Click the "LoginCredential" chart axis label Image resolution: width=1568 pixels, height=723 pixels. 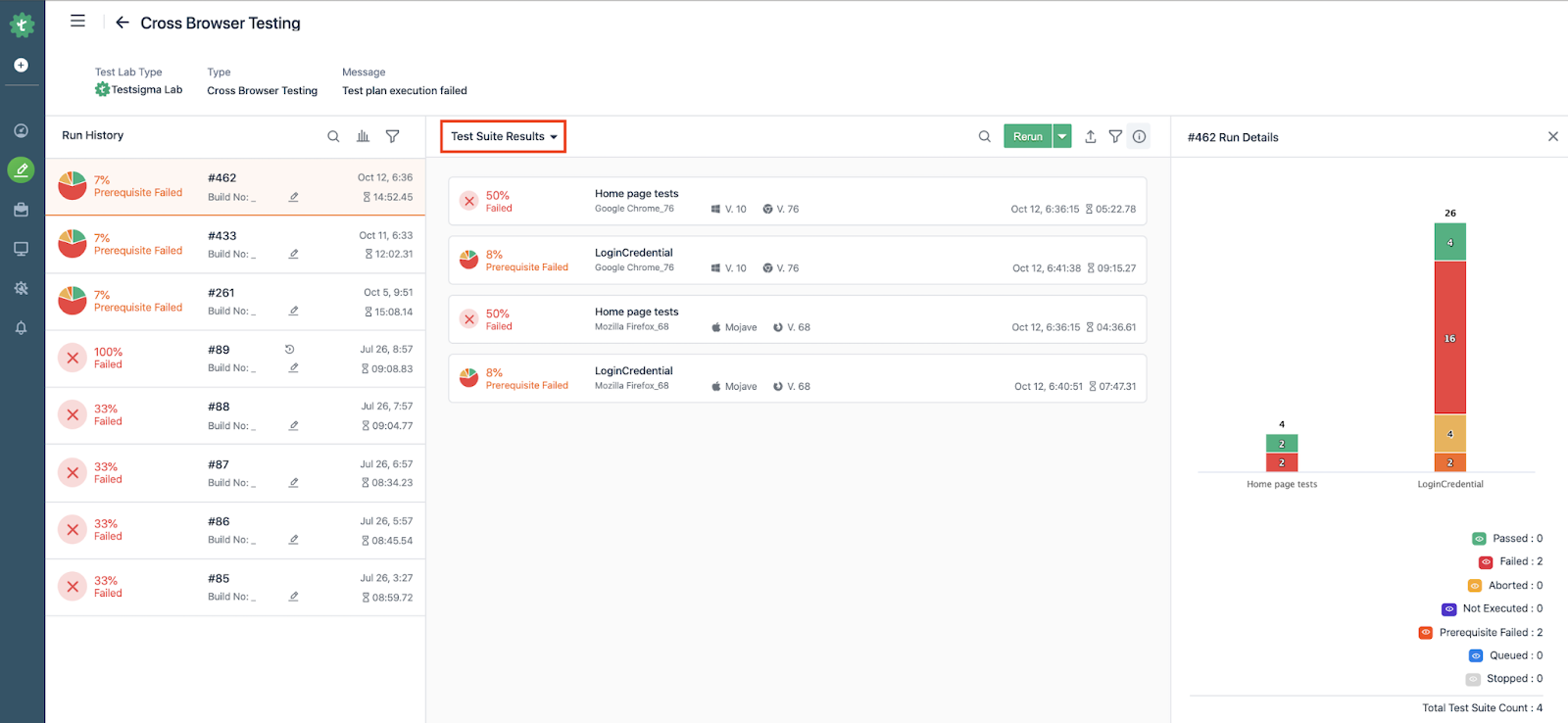1450,484
